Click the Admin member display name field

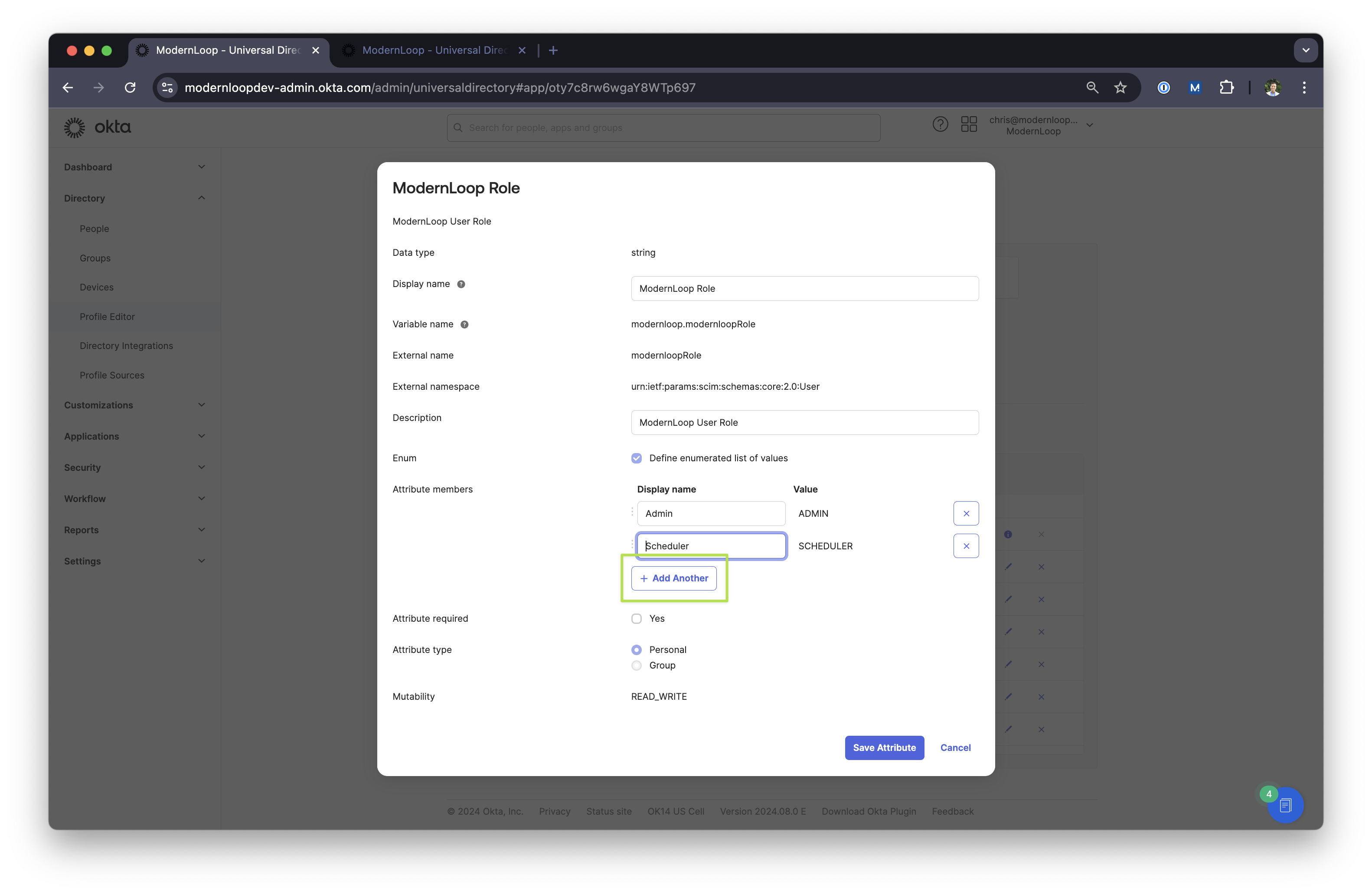(711, 514)
